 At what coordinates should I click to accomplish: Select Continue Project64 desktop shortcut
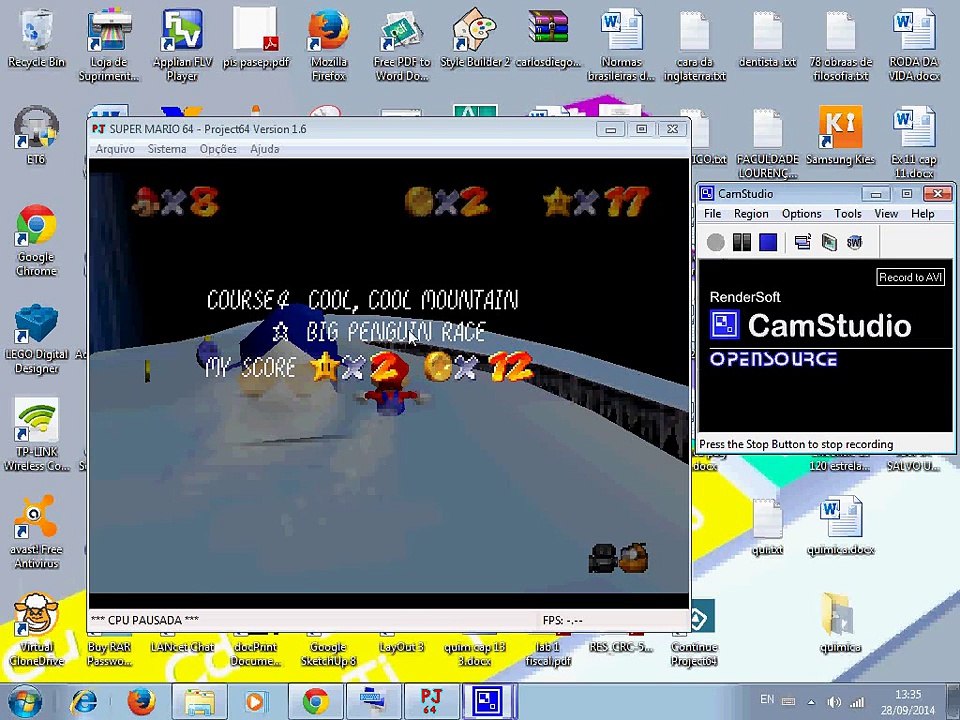click(x=695, y=633)
